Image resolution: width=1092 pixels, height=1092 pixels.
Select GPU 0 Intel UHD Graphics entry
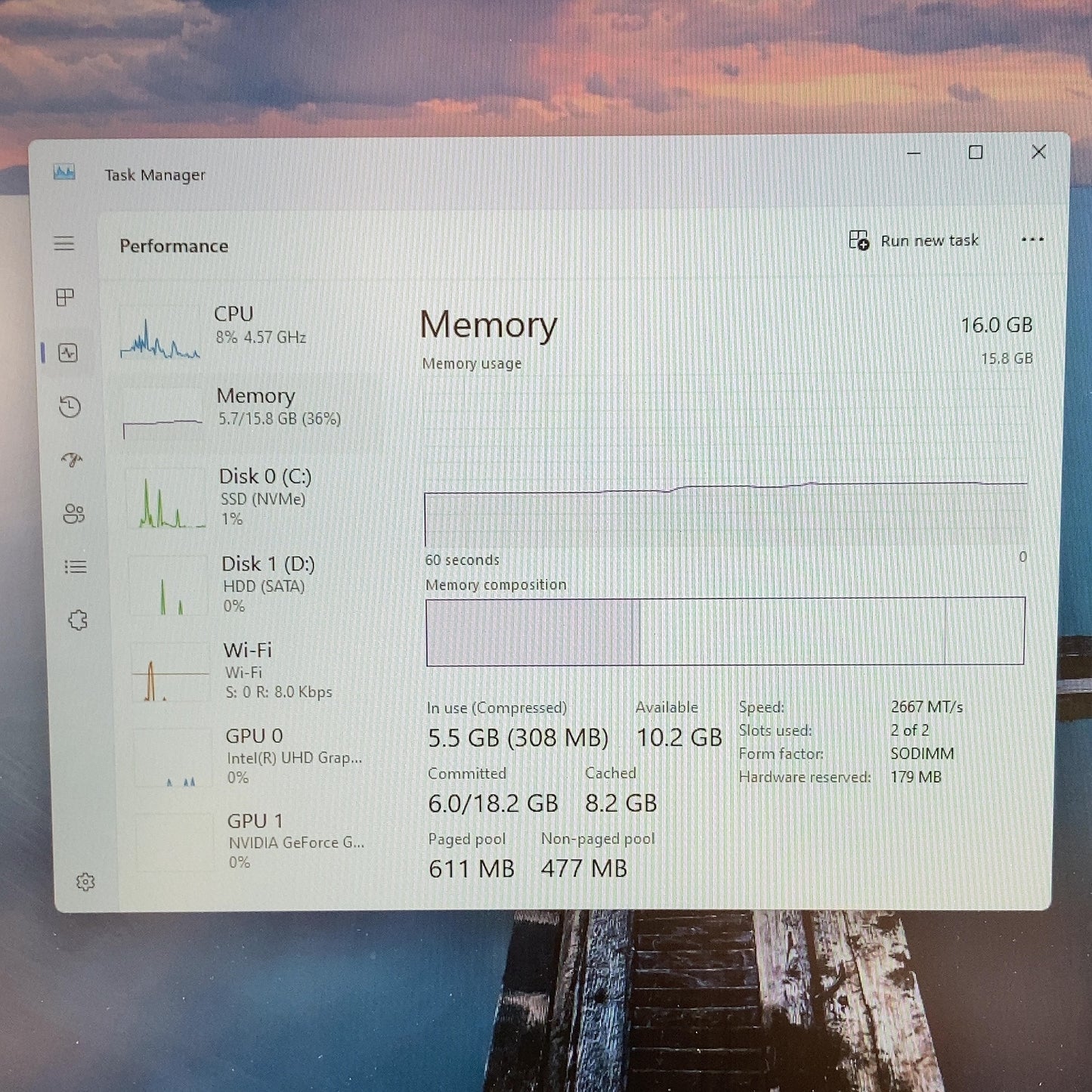click(256, 756)
